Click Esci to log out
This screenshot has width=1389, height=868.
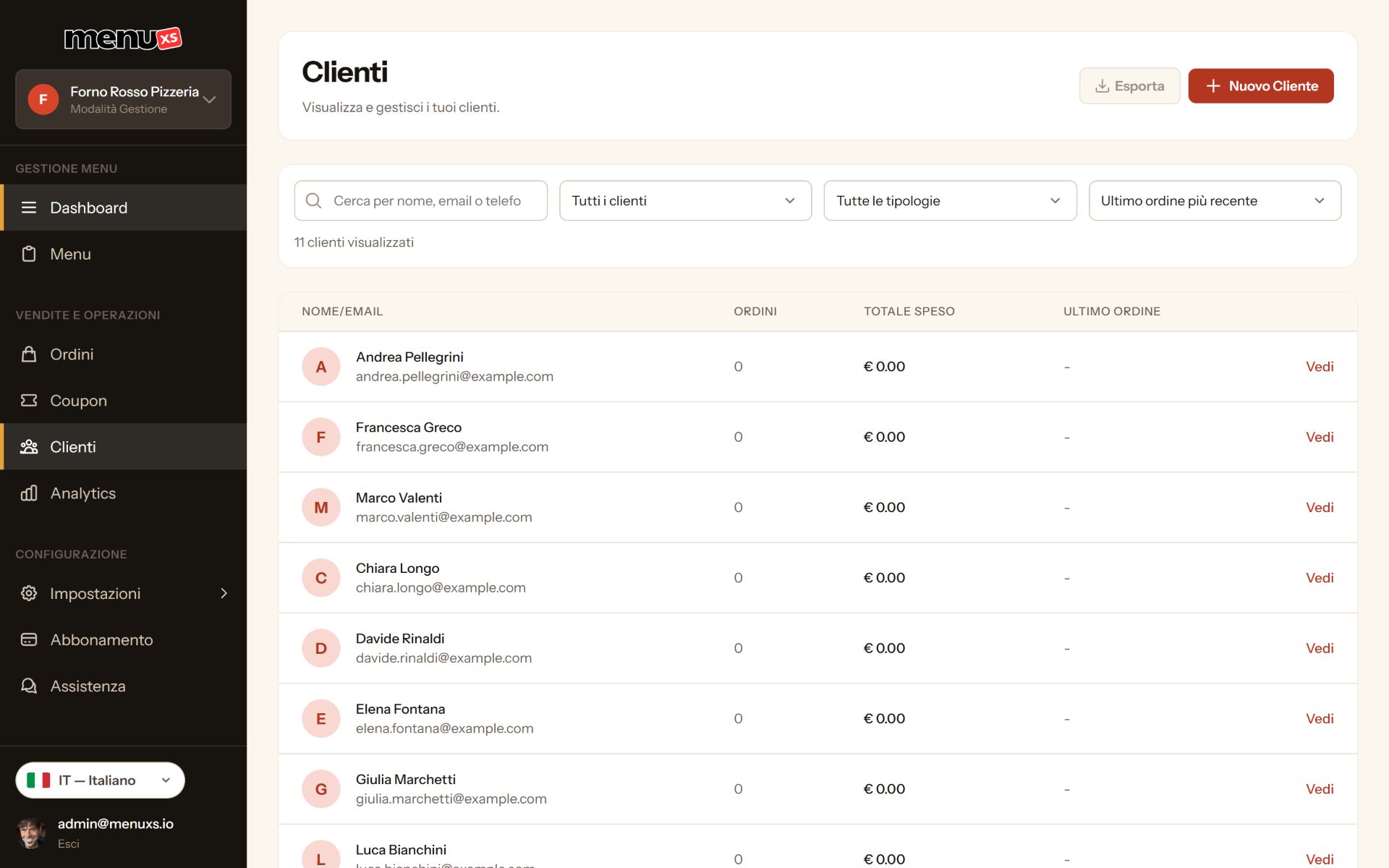[x=69, y=843]
